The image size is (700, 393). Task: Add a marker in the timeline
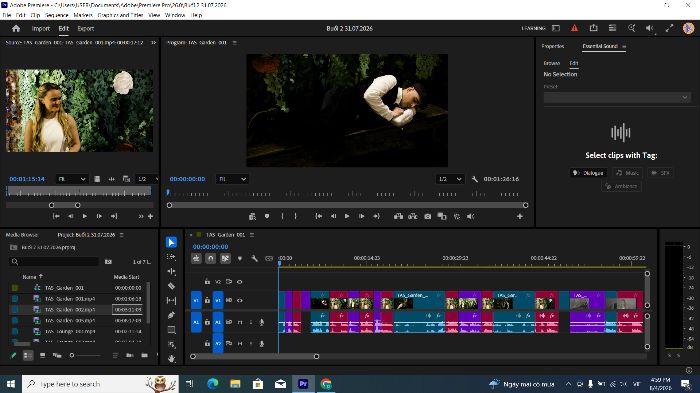240,259
